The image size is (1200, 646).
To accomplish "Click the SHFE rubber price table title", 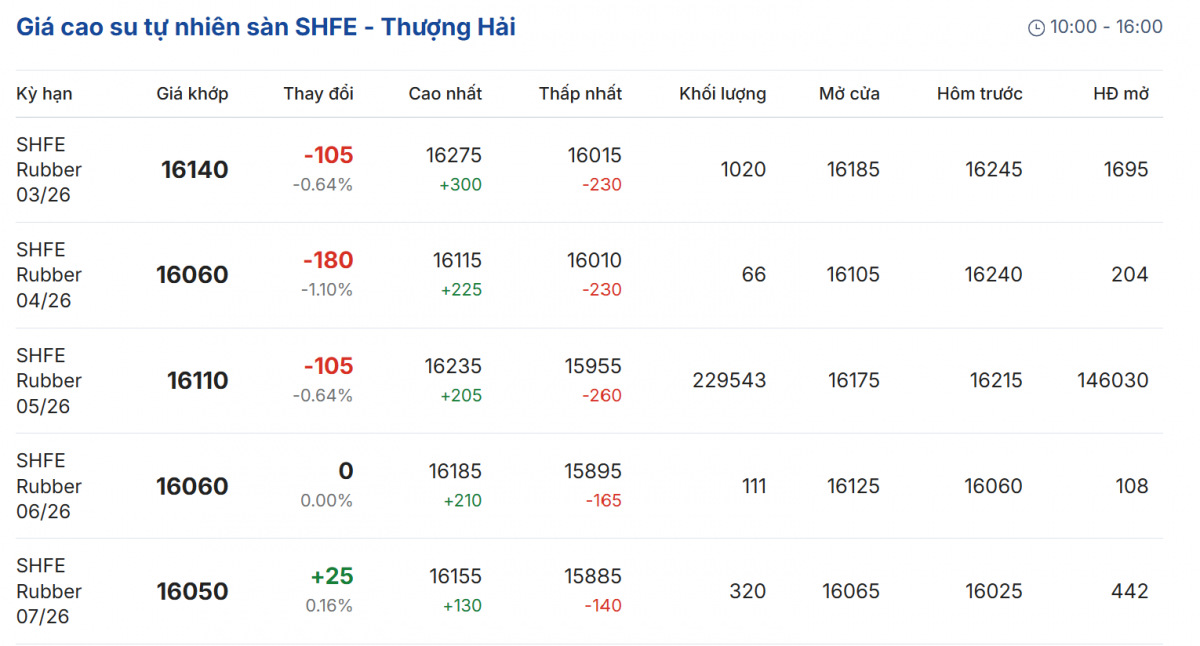I will point(266,27).
